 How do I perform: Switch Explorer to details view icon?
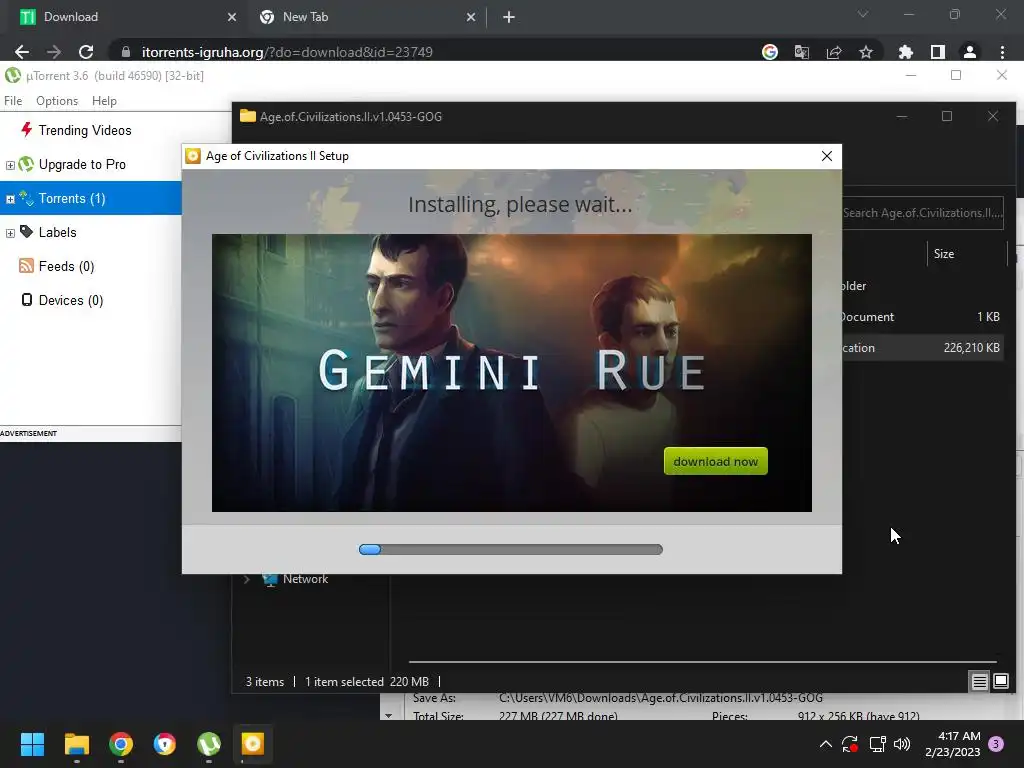pos(979,682)
